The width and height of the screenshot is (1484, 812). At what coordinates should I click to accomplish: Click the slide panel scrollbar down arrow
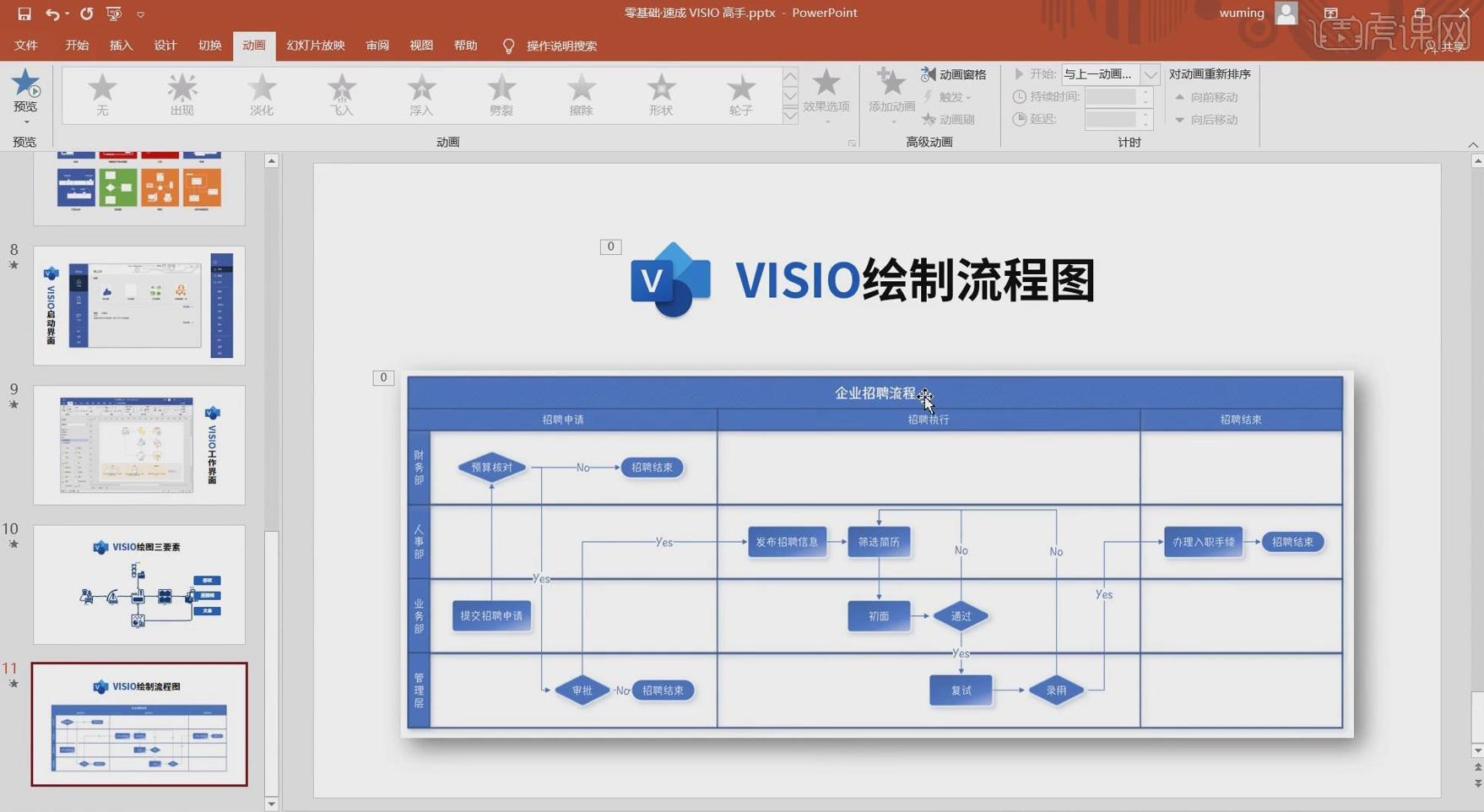pyautogui.click(x=271, y=804)
